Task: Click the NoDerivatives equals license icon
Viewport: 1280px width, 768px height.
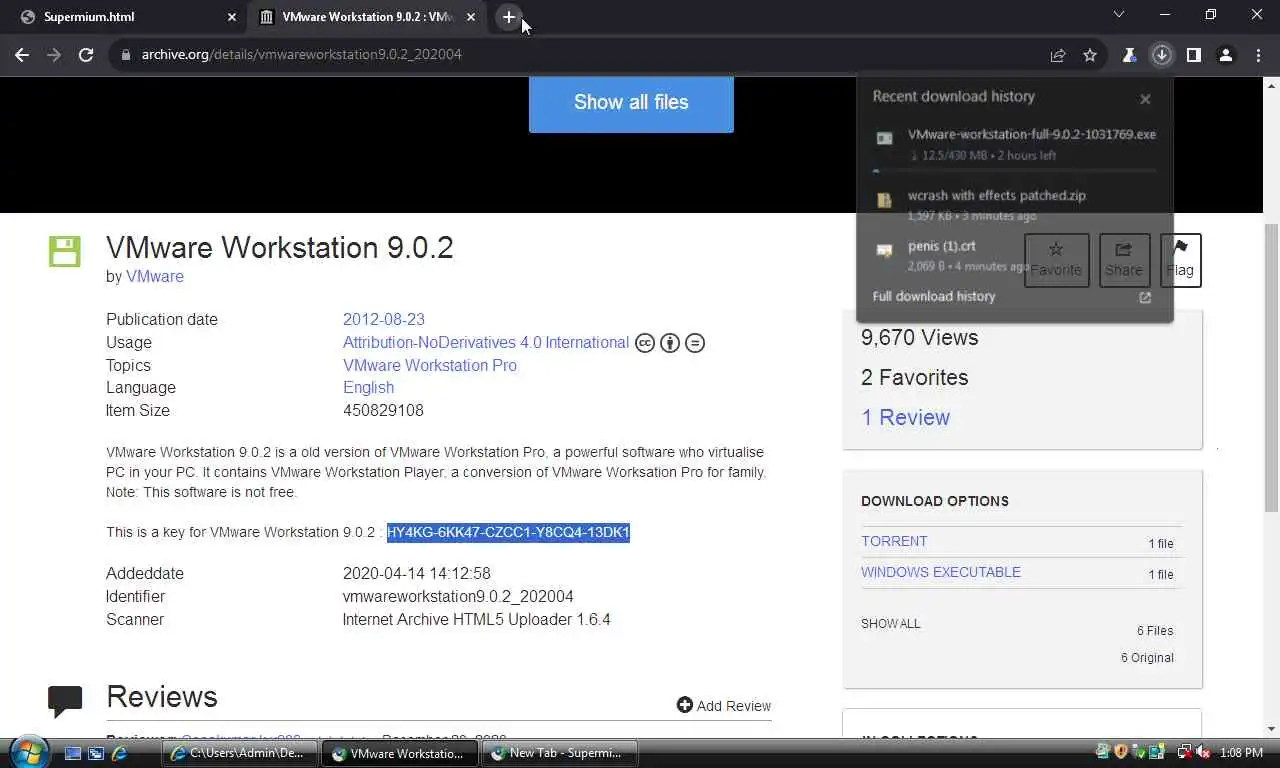Action: click(695, 343)
